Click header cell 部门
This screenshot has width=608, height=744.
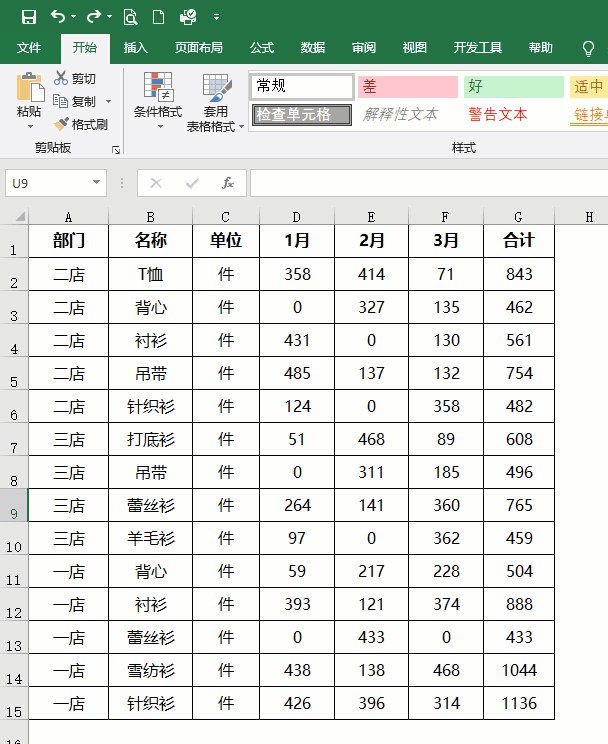69,241
